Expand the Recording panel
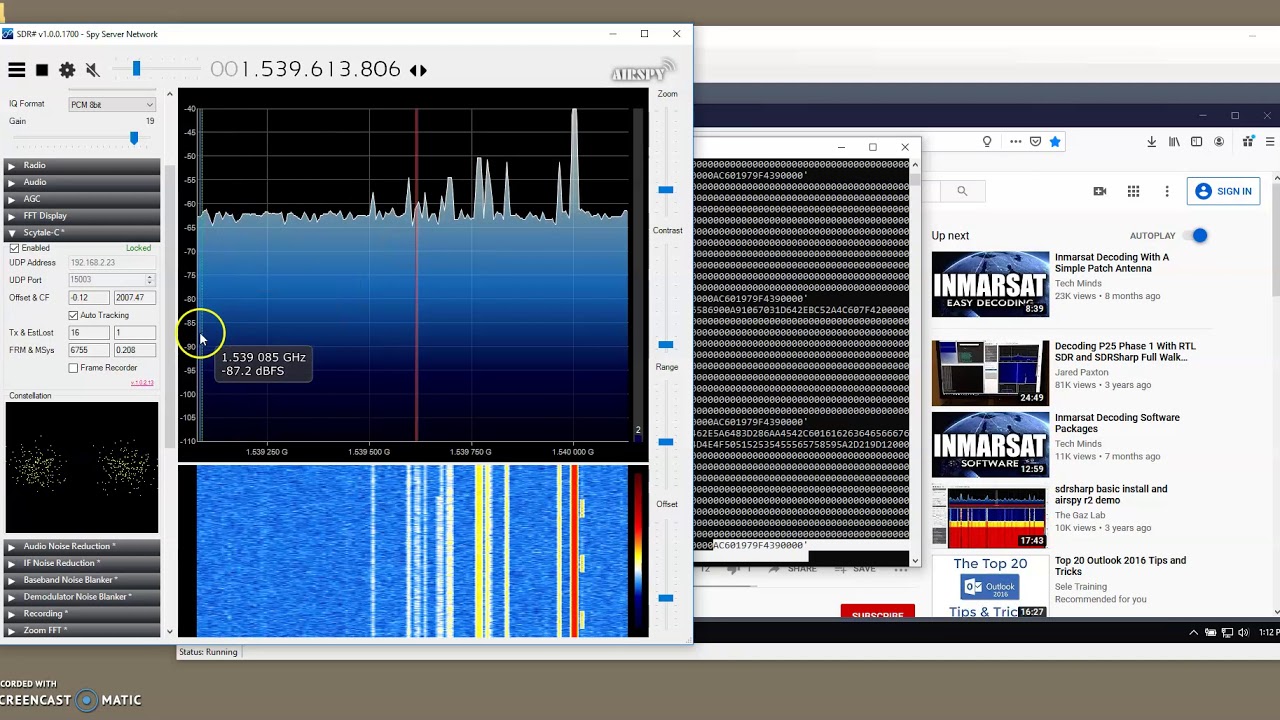This screenshot has height=720, width=1280. click(x=82, y=614)
